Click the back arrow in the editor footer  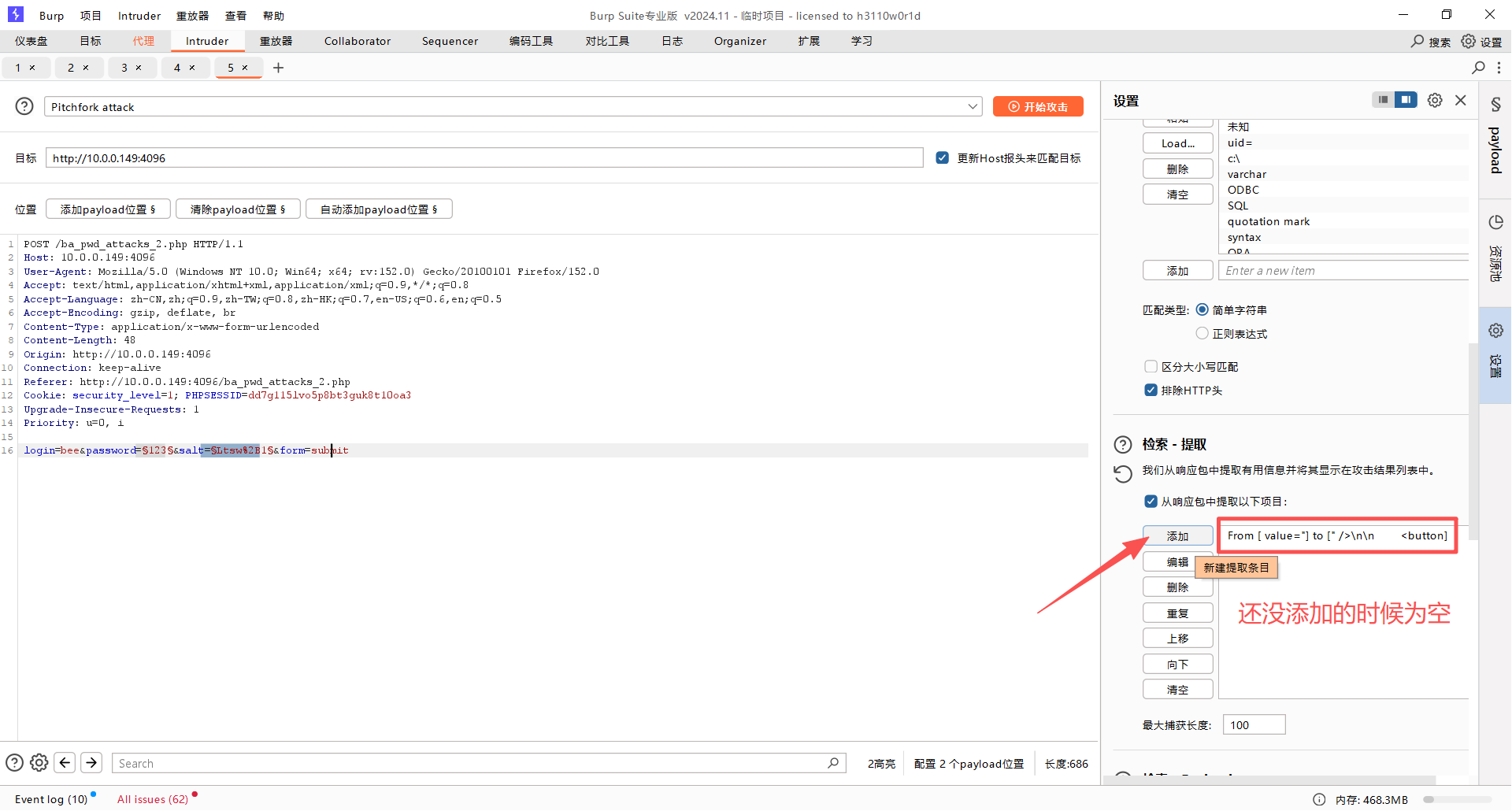[65, 763]
